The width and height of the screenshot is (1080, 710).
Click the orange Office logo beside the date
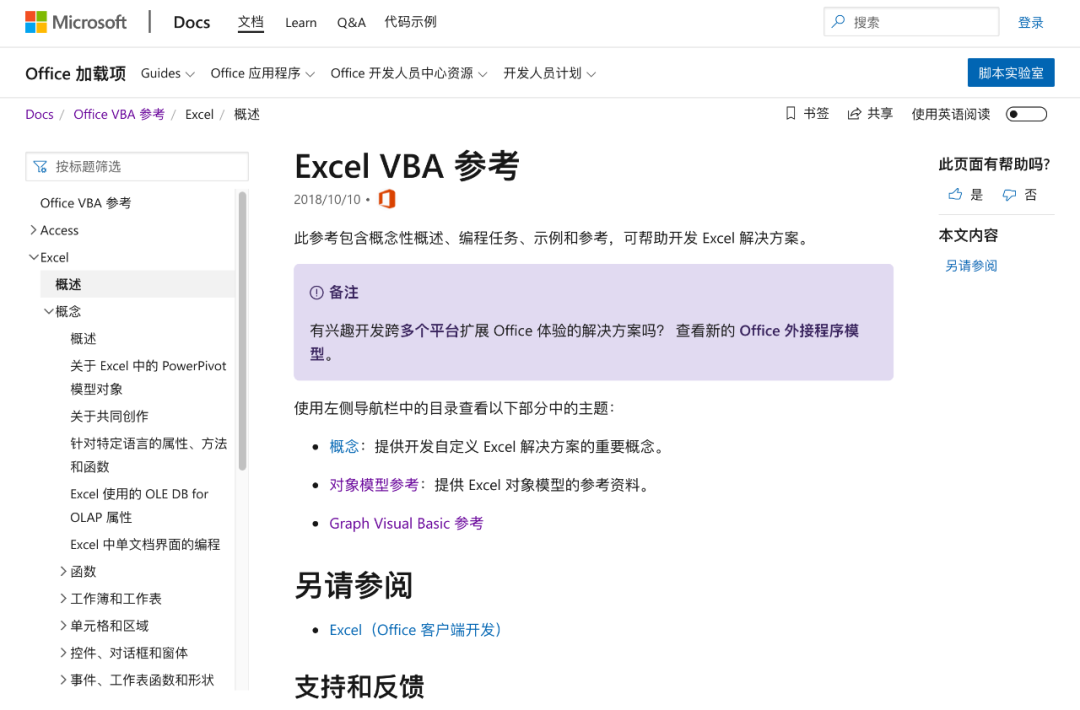tap(387, 199)
